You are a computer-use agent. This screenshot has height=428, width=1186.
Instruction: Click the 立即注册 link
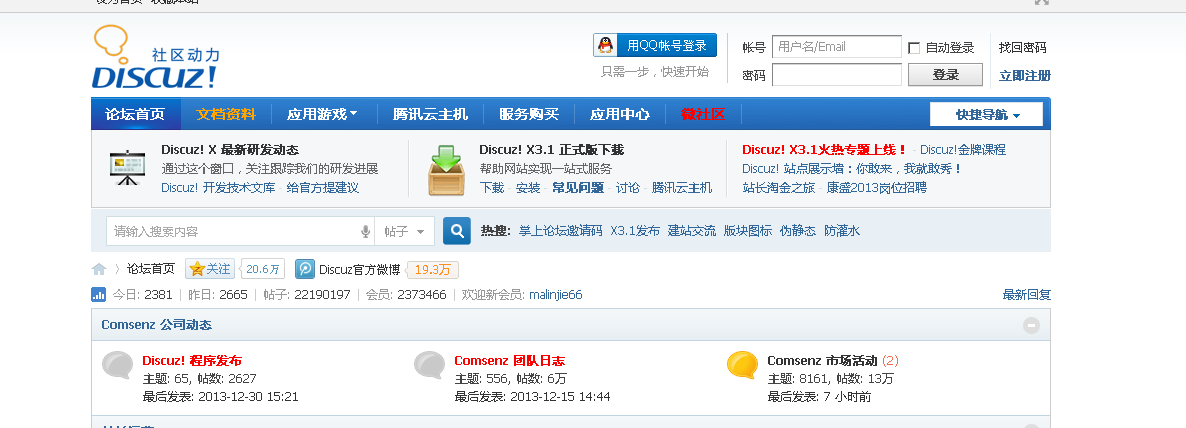click(1025, 76)
